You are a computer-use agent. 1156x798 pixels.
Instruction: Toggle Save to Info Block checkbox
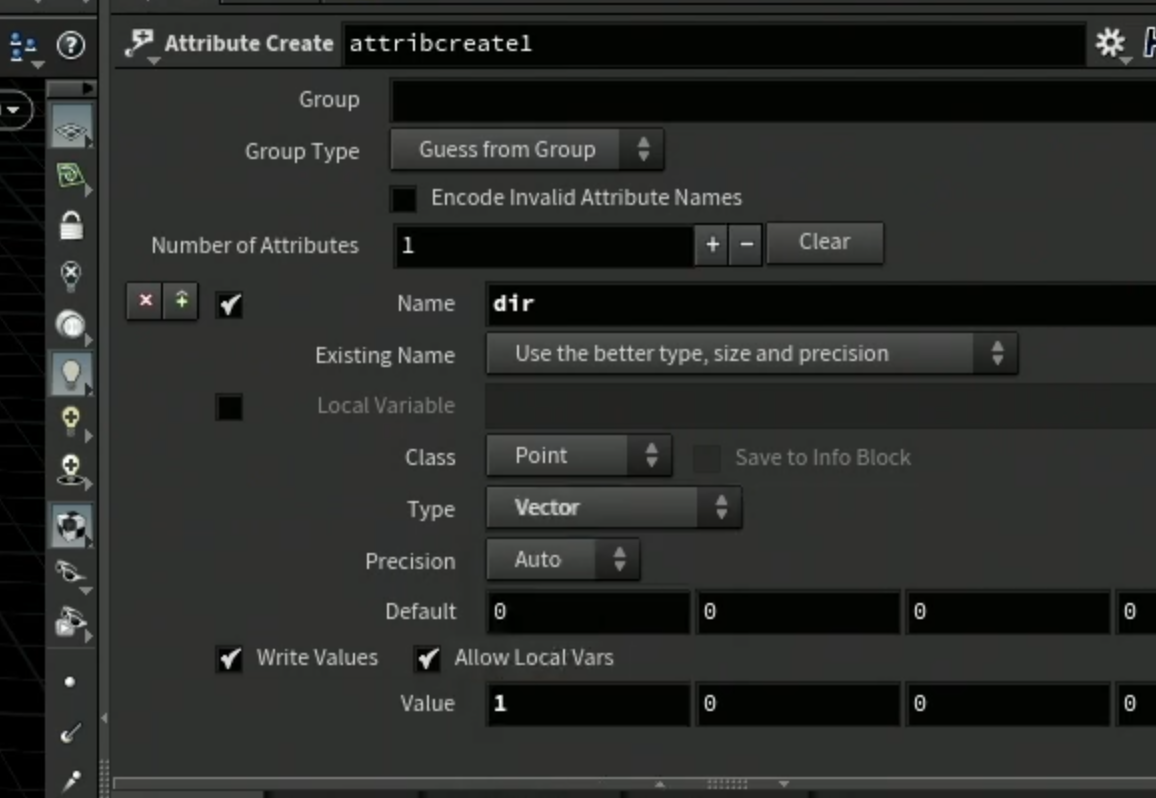pyautogui.click(x=706, y=458)
